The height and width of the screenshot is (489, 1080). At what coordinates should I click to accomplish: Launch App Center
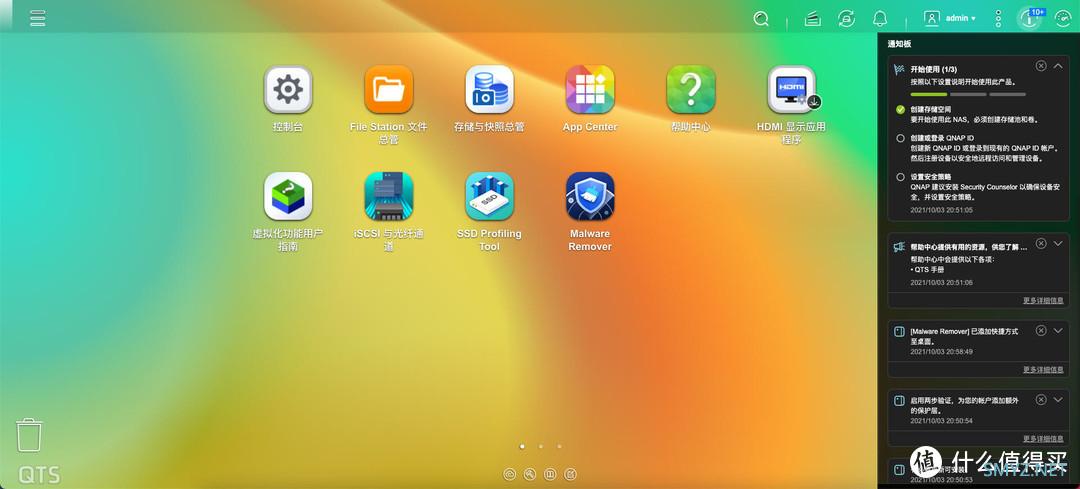point(590,90)
